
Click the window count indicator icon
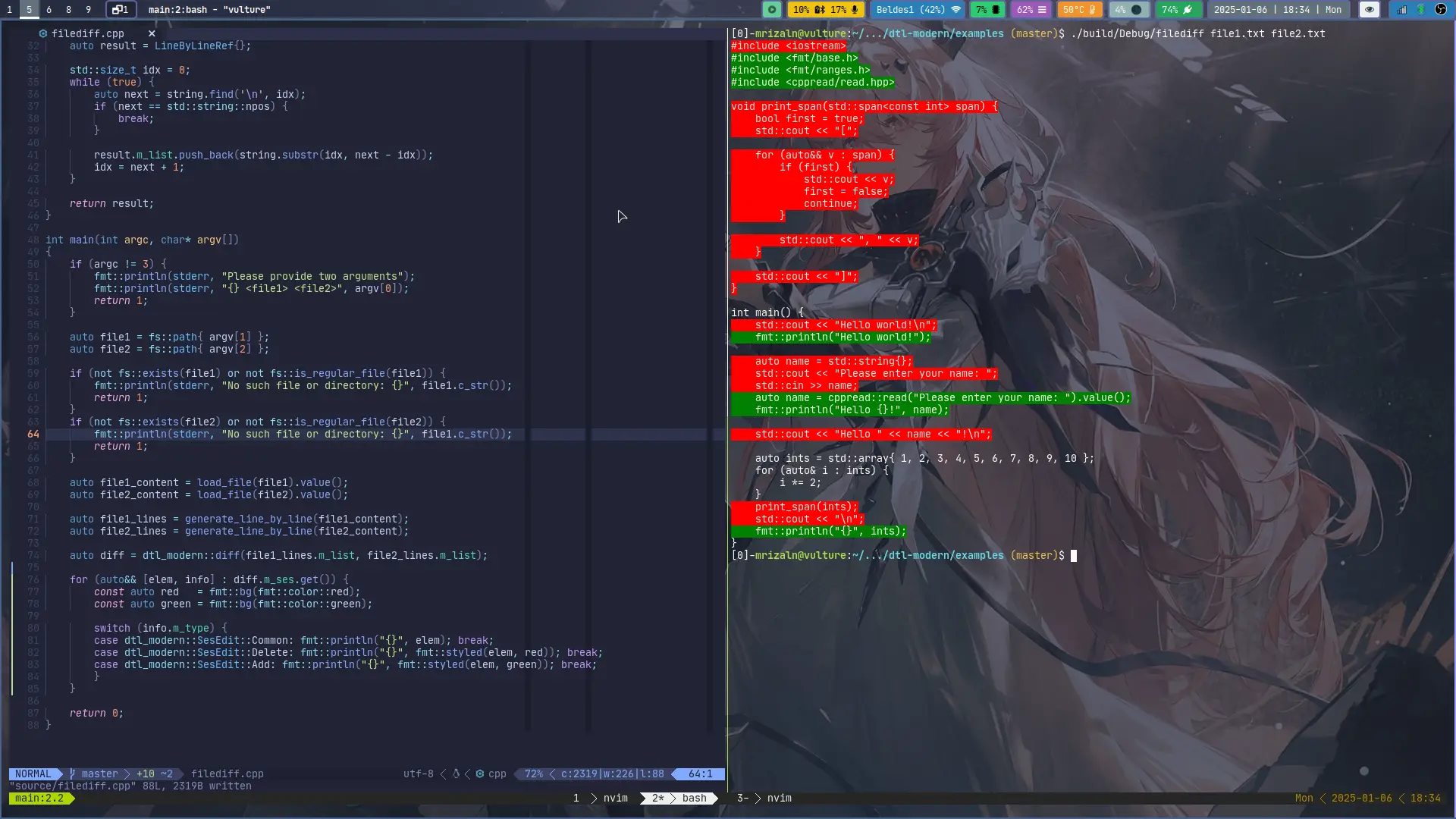[x=121, y=10]
